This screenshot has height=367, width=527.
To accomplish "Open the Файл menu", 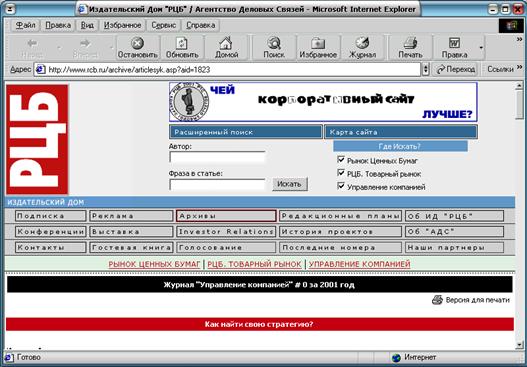I will [26, 25].
